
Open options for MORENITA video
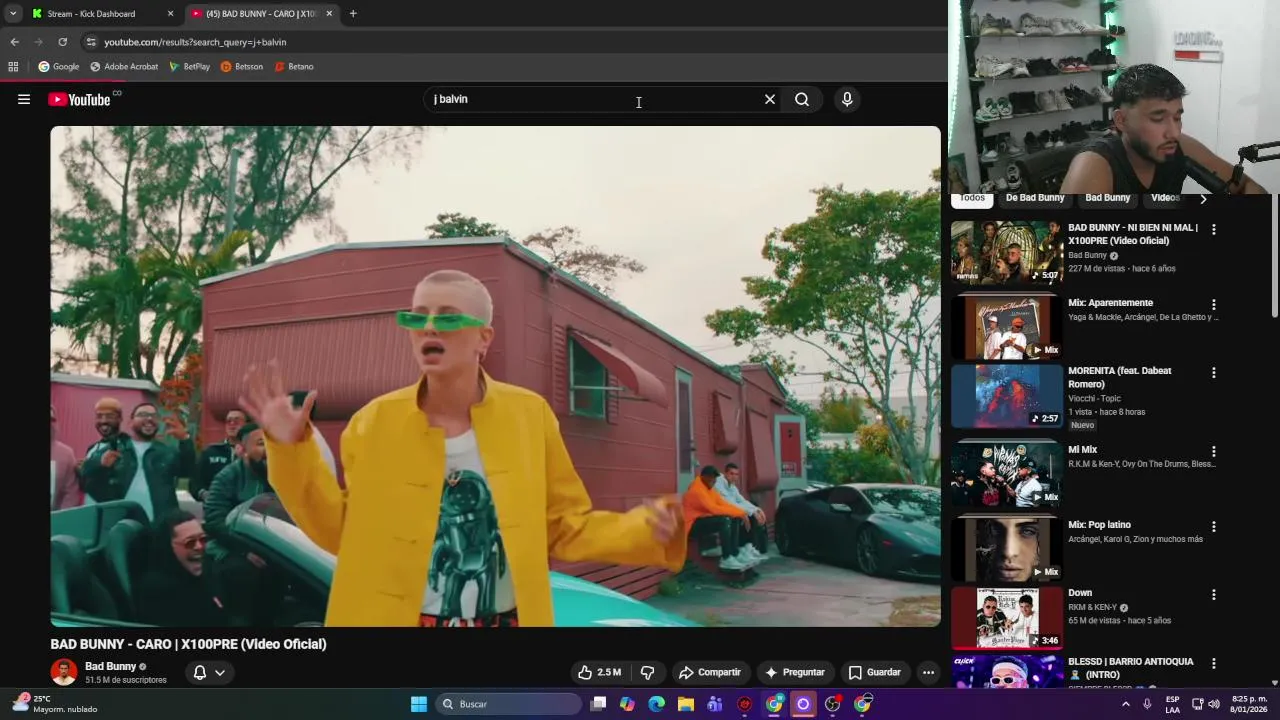[x=1214, y=372]
